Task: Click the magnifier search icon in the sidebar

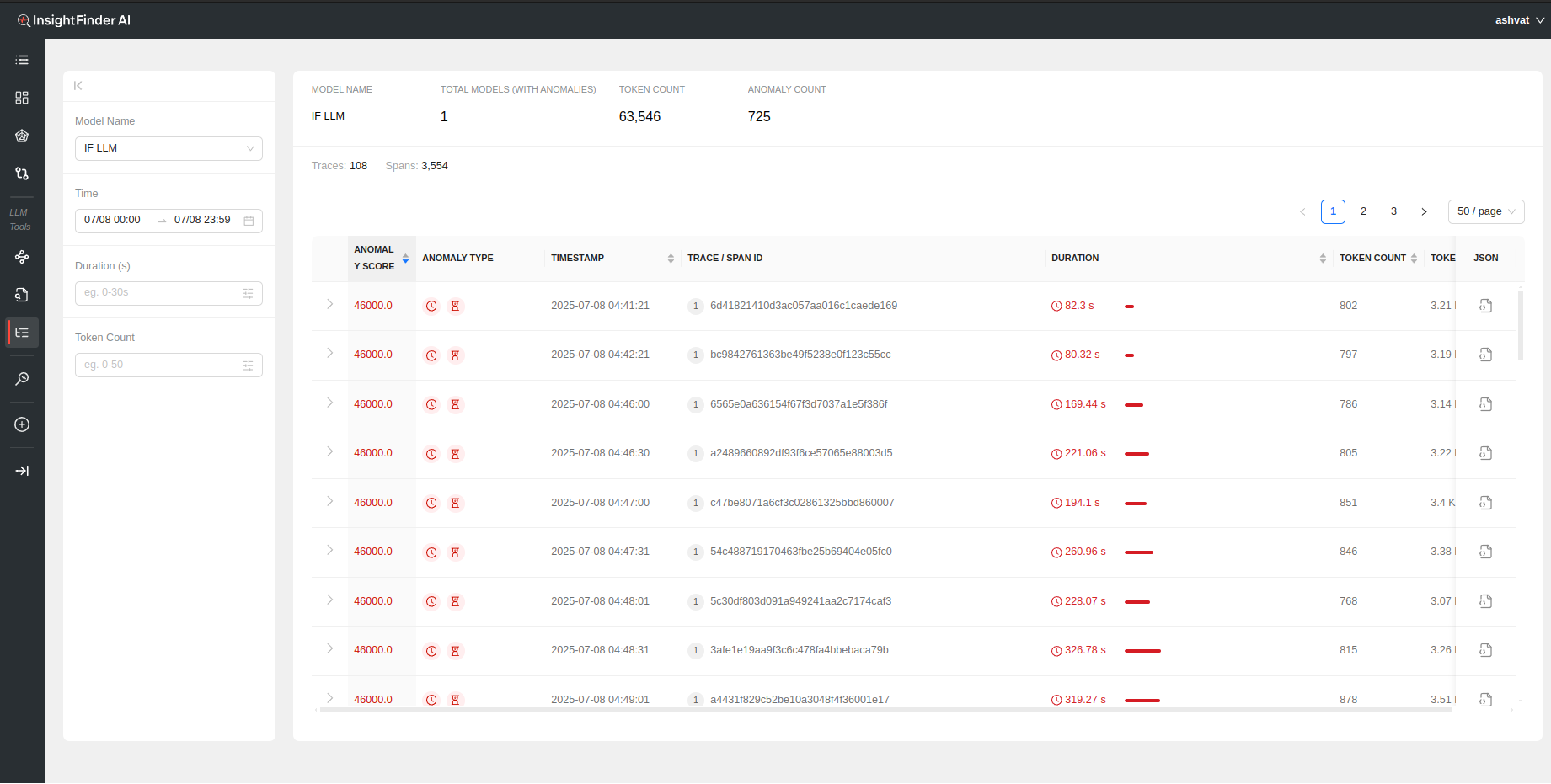Action: coord(22,379)
